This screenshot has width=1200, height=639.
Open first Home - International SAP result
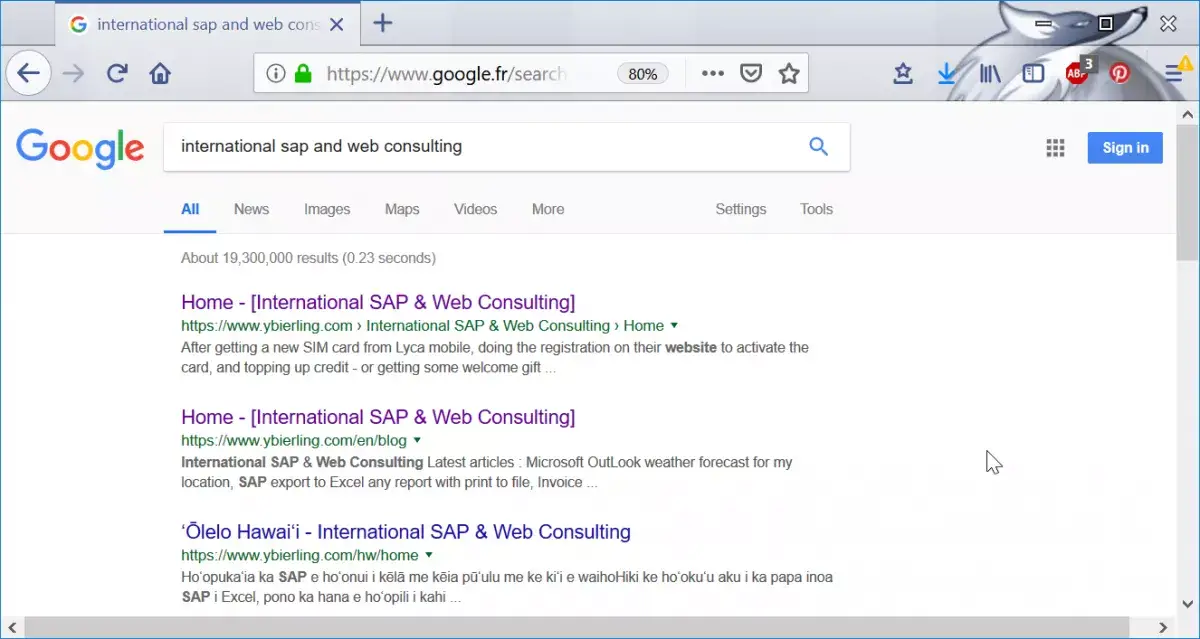tap(378, 302)
